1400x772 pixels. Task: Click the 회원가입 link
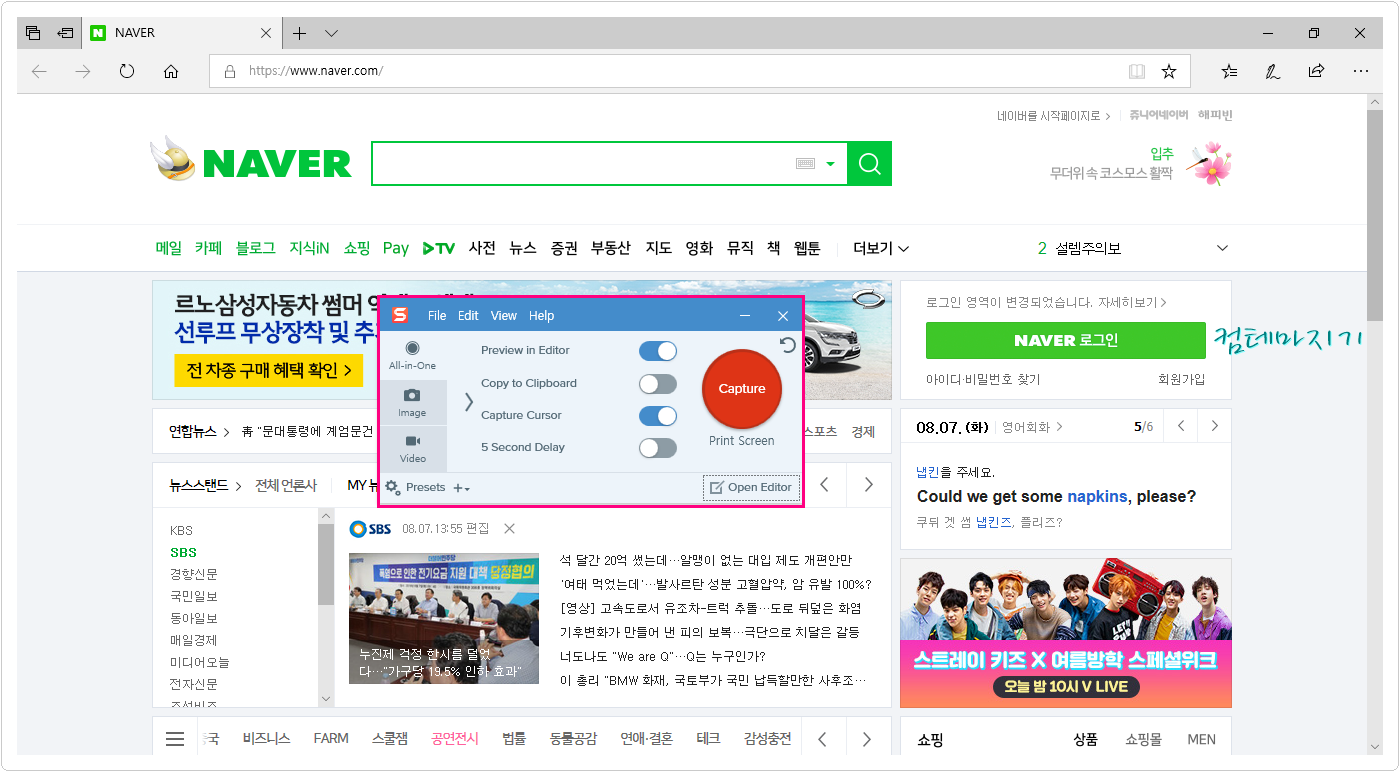tap(1181, 380)
